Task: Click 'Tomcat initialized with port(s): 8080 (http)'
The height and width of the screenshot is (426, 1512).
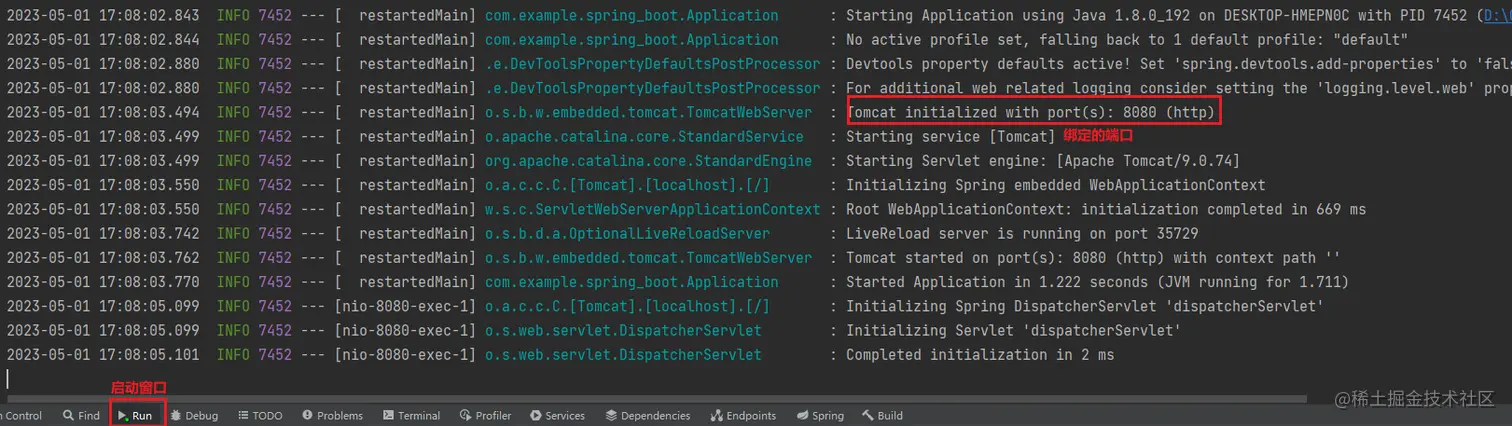Action: pyautogui.click(x=1031, y=113)
